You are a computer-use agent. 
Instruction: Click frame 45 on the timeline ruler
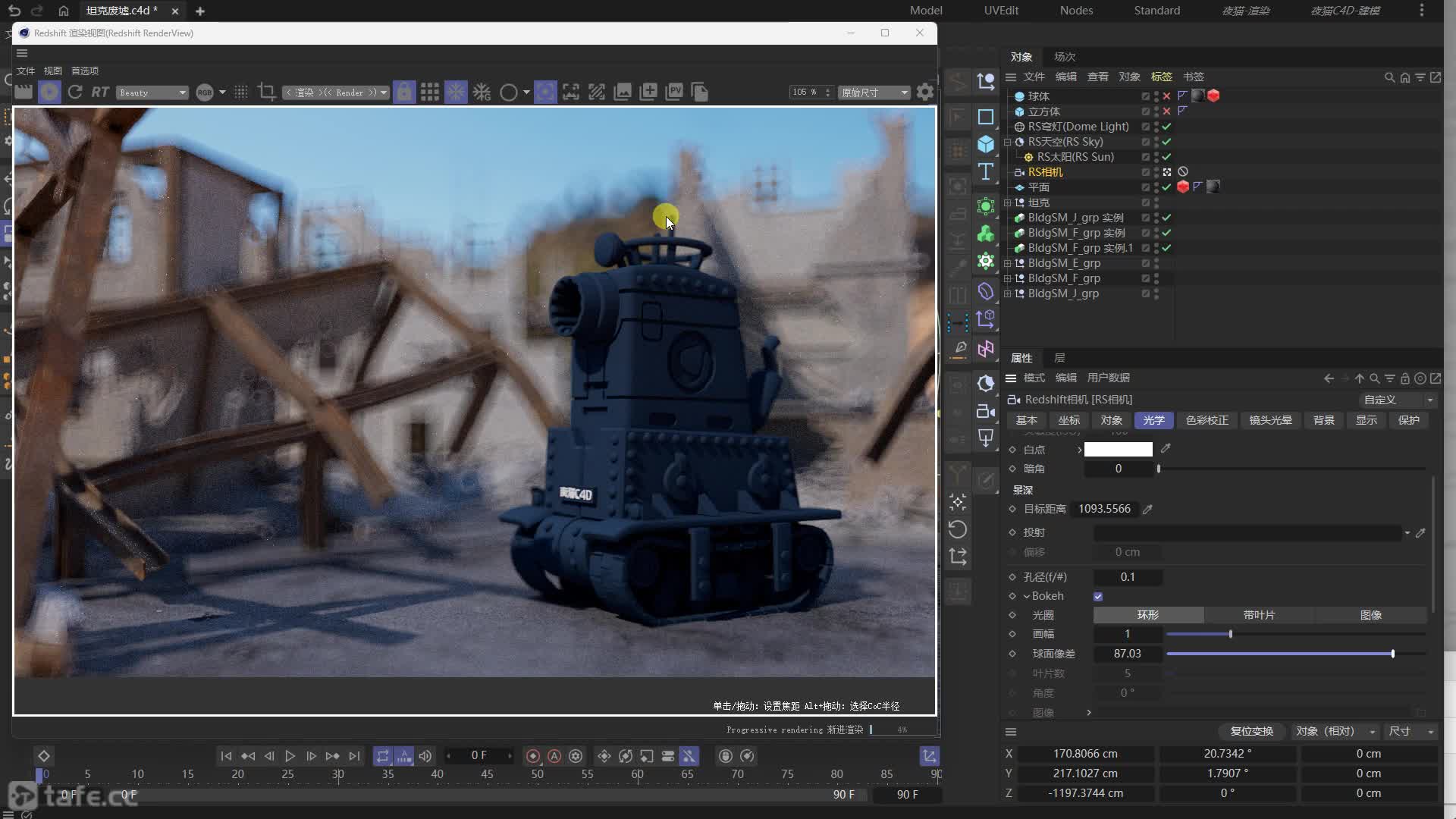pos(487,774)
